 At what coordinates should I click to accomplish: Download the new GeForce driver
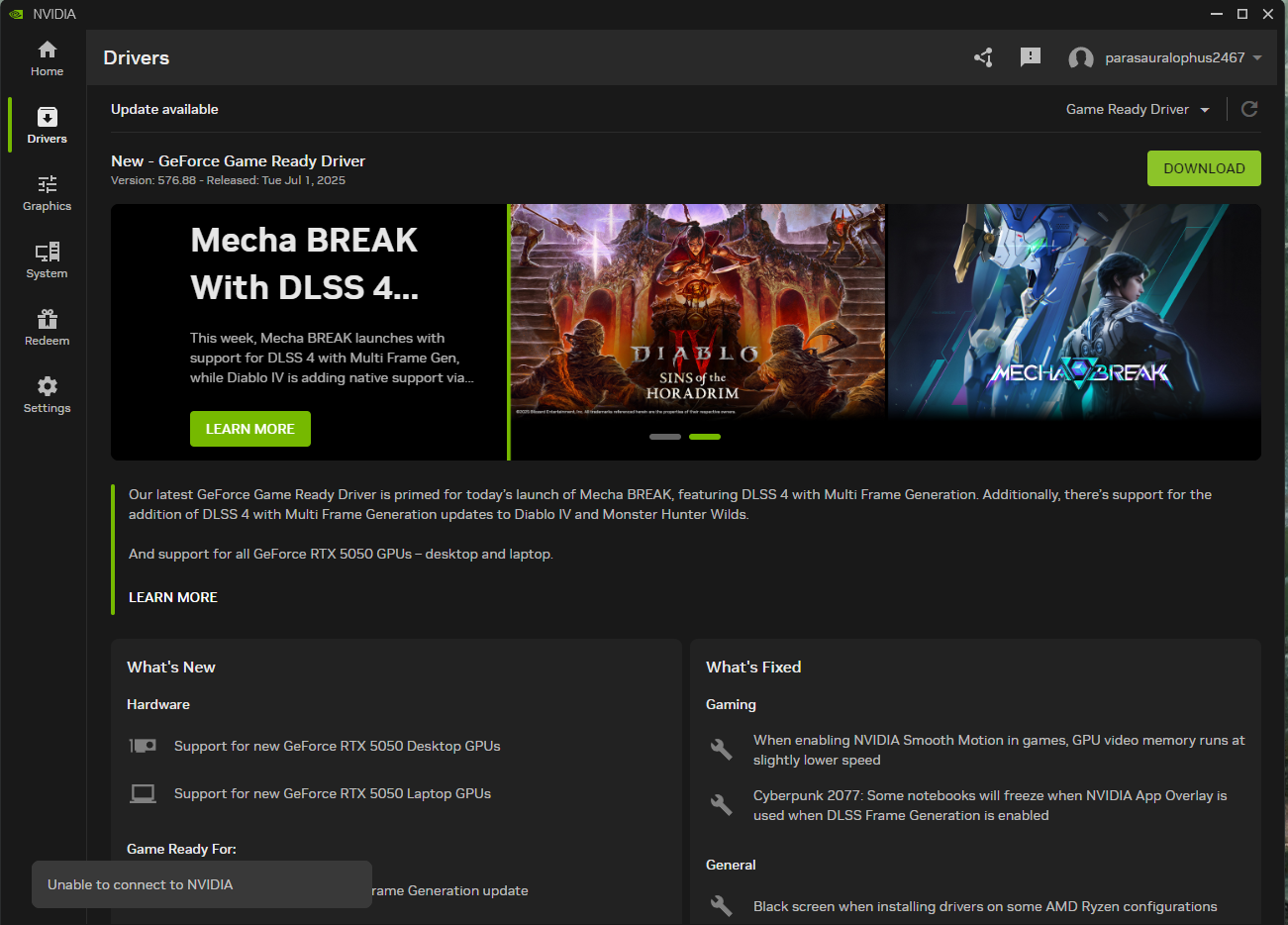(x=1204, y=168)
